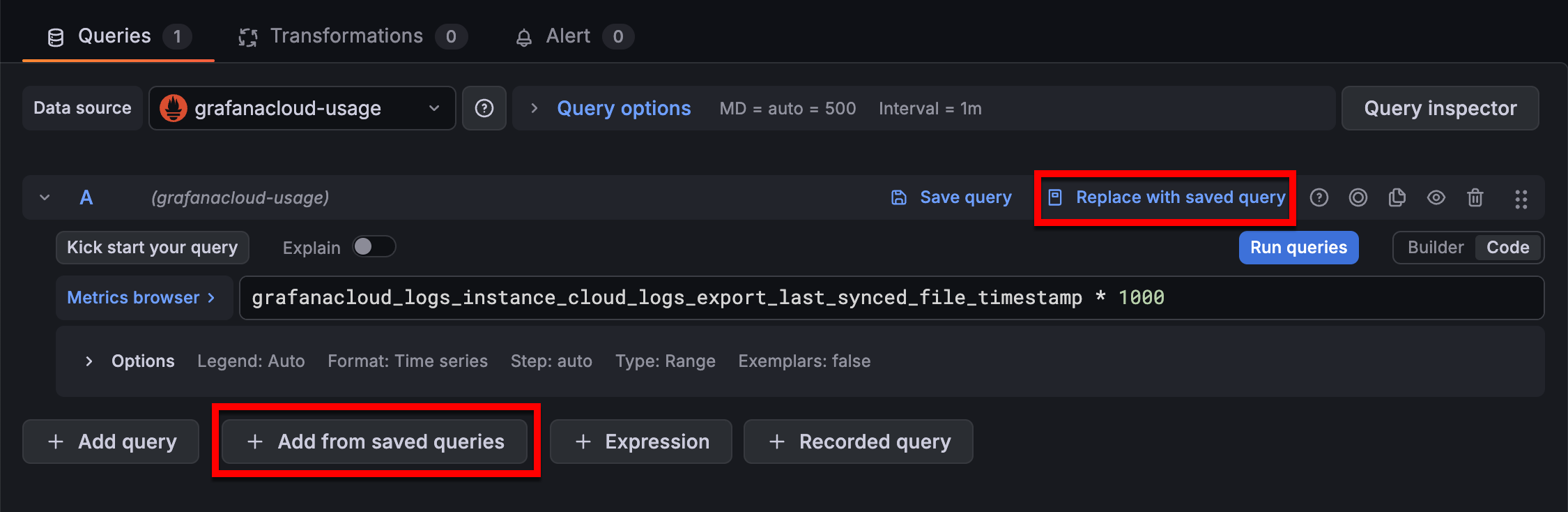This screenshot has width=1568, height=512.
Task: Switch editor to Builder mode
Action: point(1435,248)
